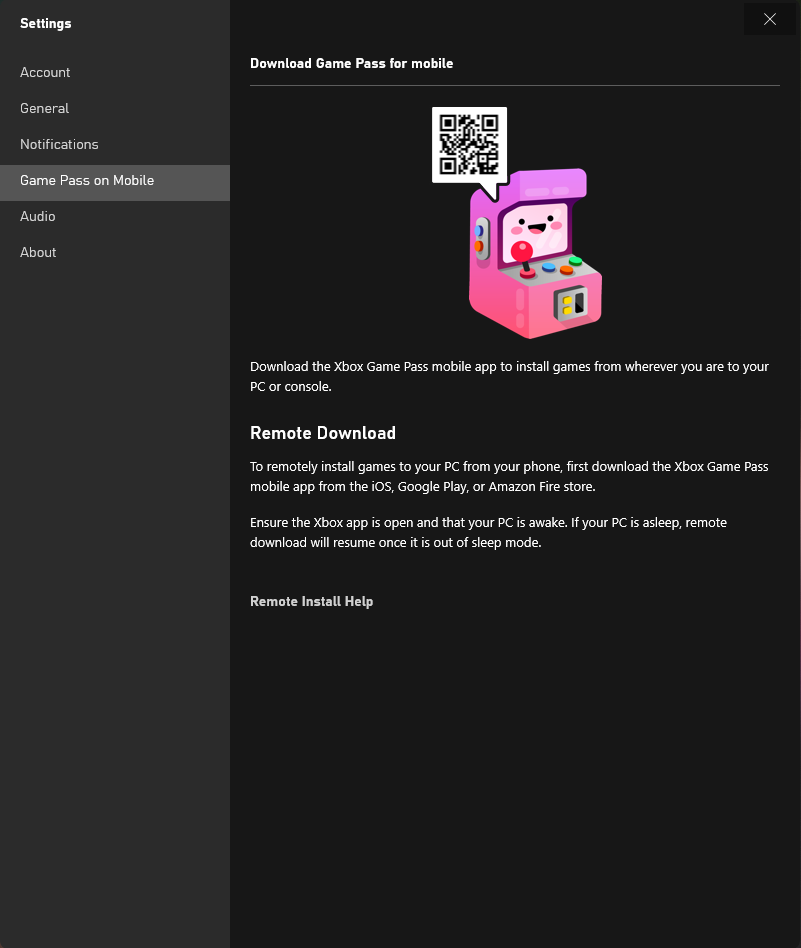Screen dimensions: 801x948
Task: Click the pink arcade cabinet illustration
Action: [x=535, y=254]
